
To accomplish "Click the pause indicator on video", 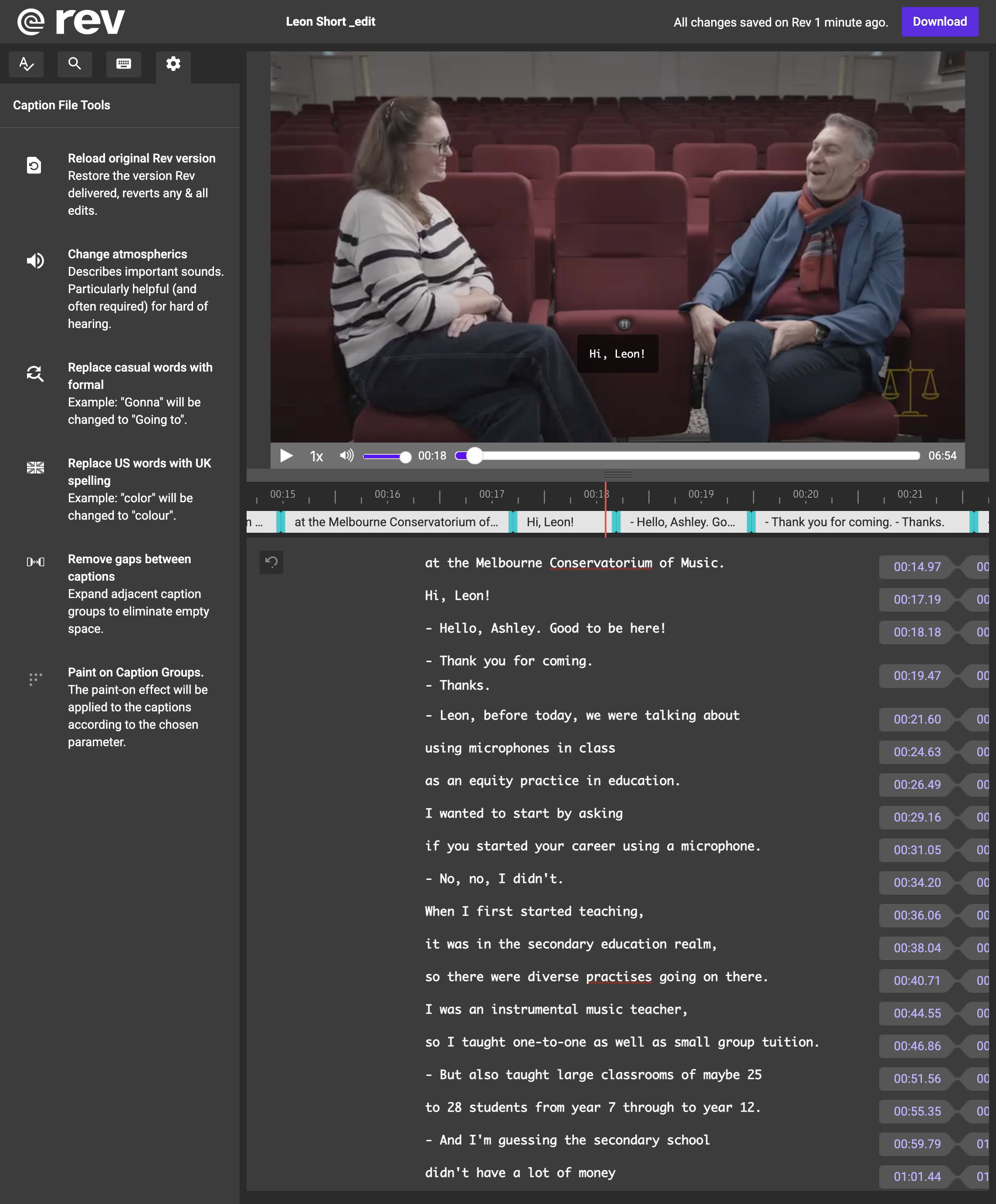I will pos(624,325).
